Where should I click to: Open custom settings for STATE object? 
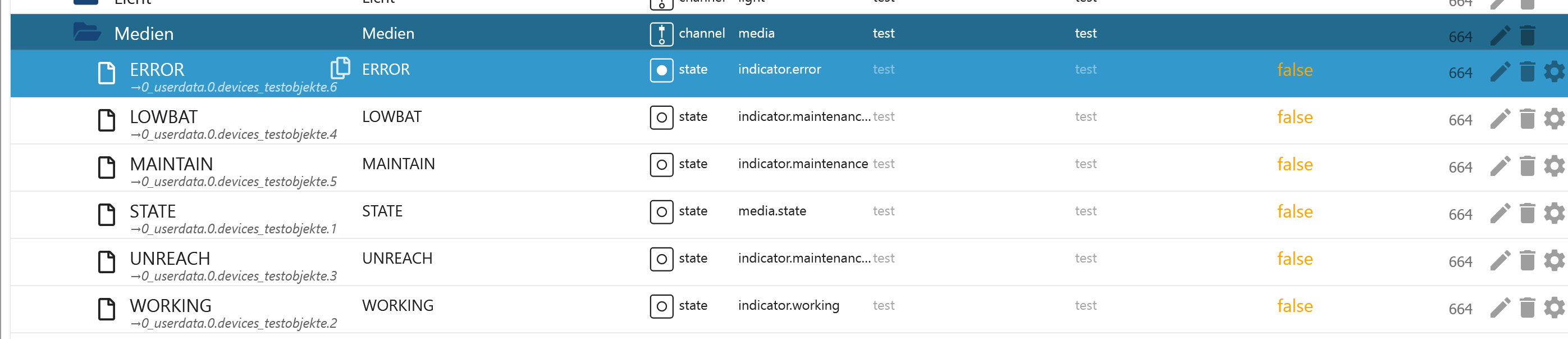1554,214
